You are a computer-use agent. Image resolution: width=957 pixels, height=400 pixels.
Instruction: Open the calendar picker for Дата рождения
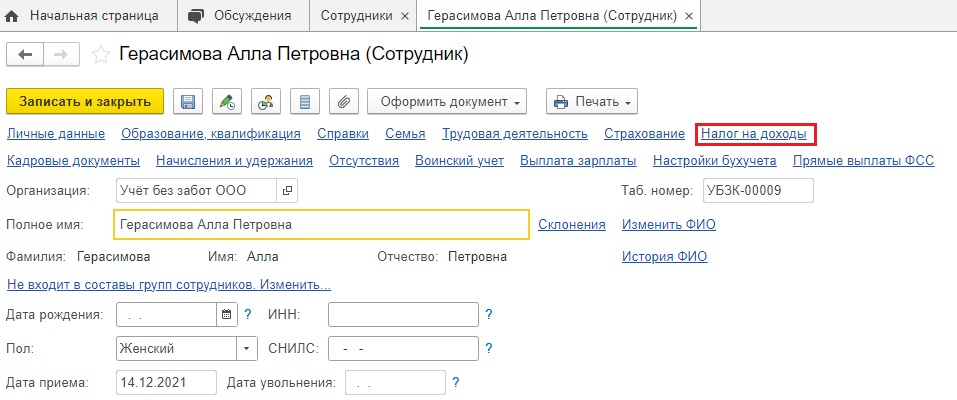(226, 315)
